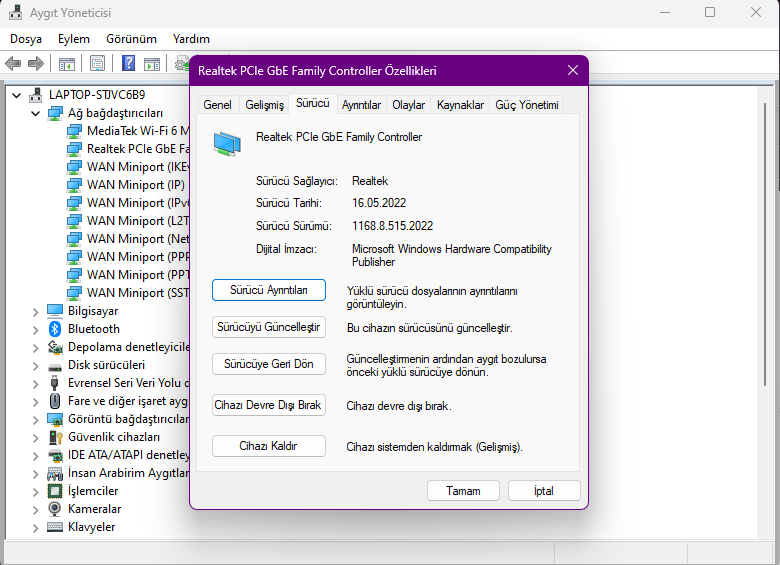Click the blue Help question-mark toolbar icon
Image resolution: width=780 pixels, height=565 pixels.
[x=128, y=63]
